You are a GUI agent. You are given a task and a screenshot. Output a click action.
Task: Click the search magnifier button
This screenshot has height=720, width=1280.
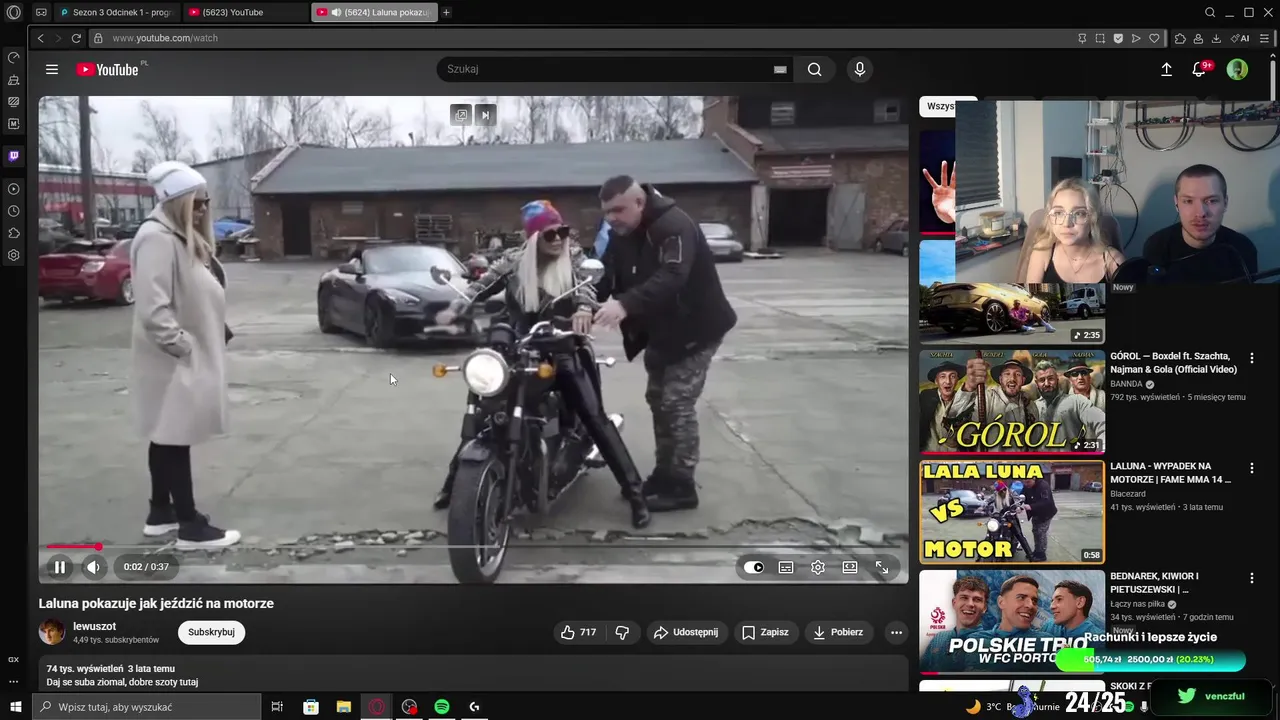click(815, 70)
